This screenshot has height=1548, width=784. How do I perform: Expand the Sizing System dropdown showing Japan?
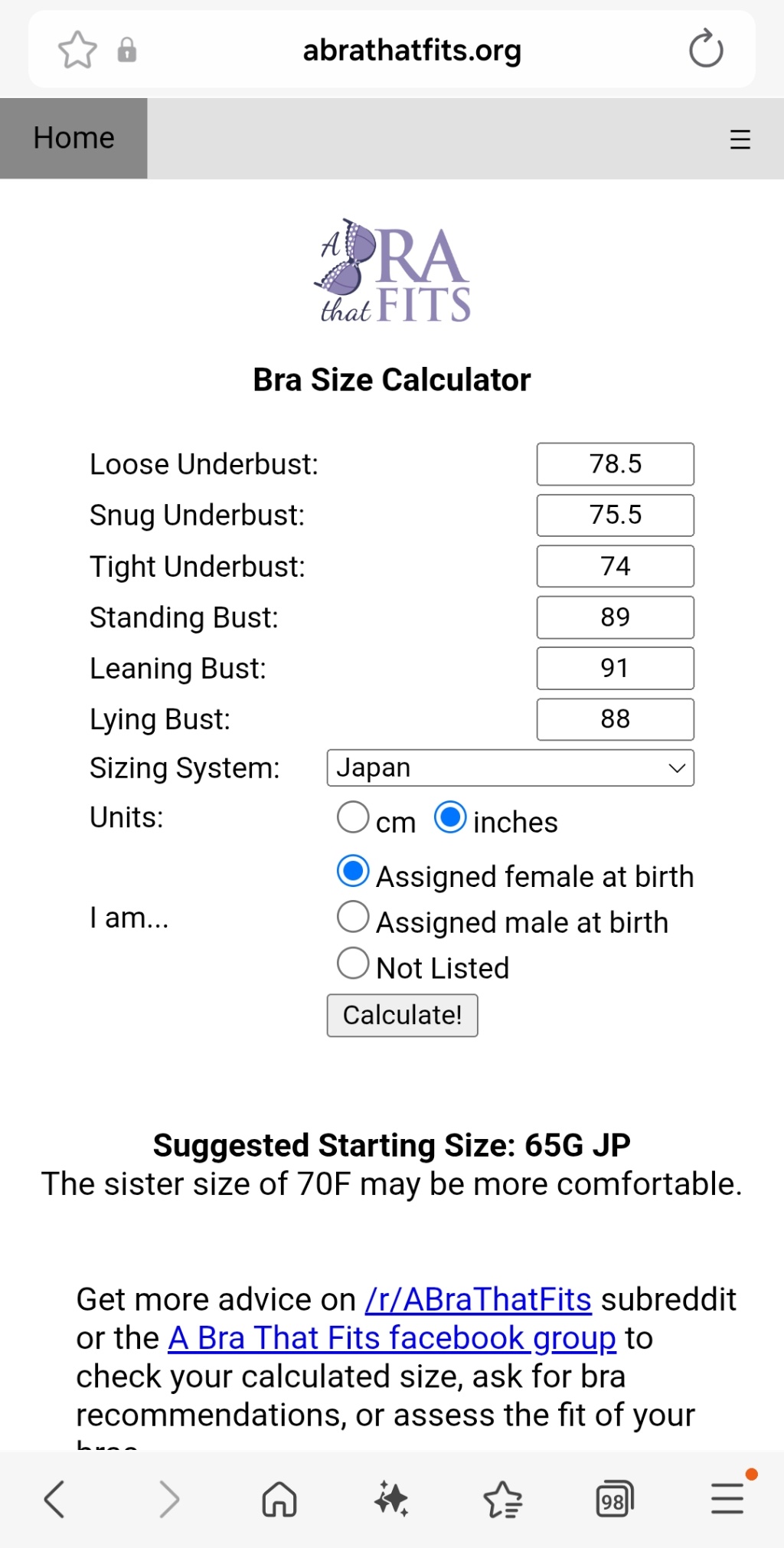pos(510,767)
